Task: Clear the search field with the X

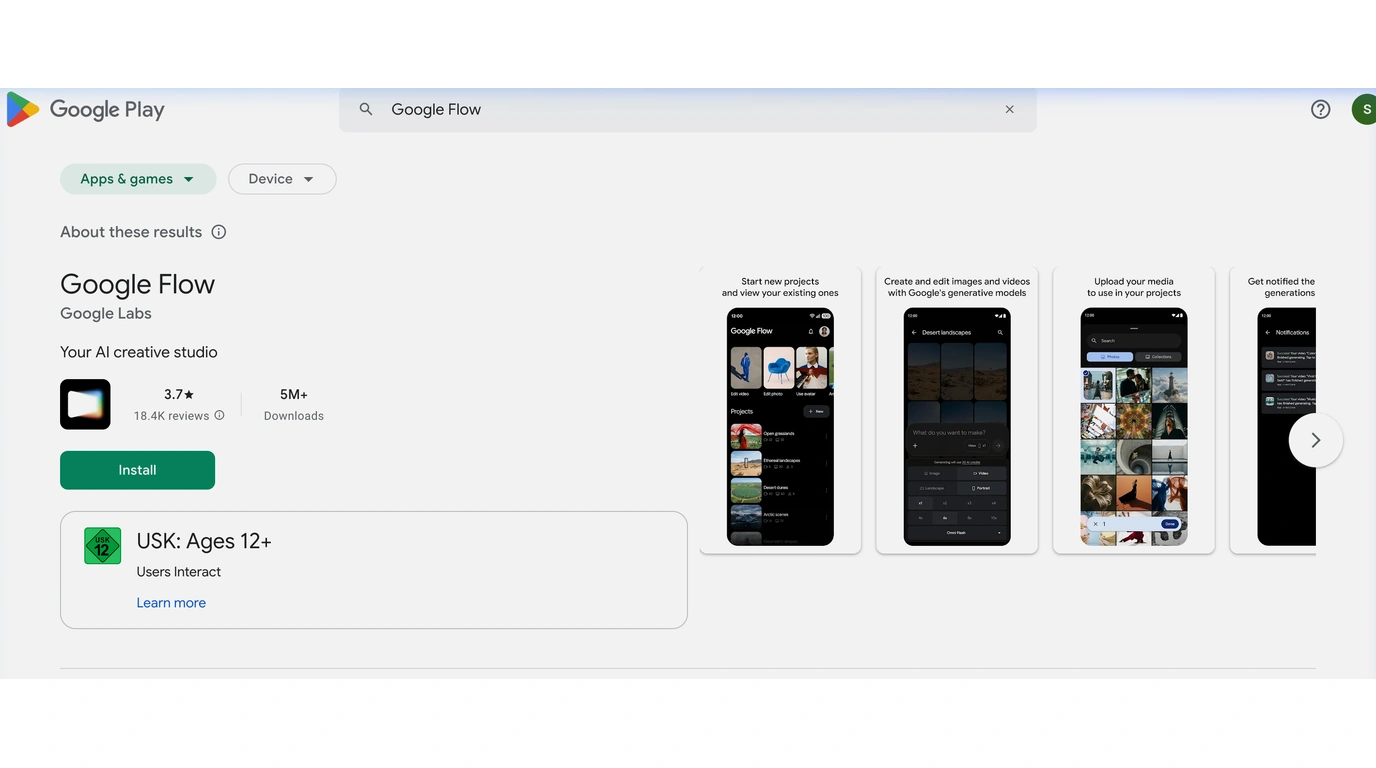Action: tap(1009, 110)
